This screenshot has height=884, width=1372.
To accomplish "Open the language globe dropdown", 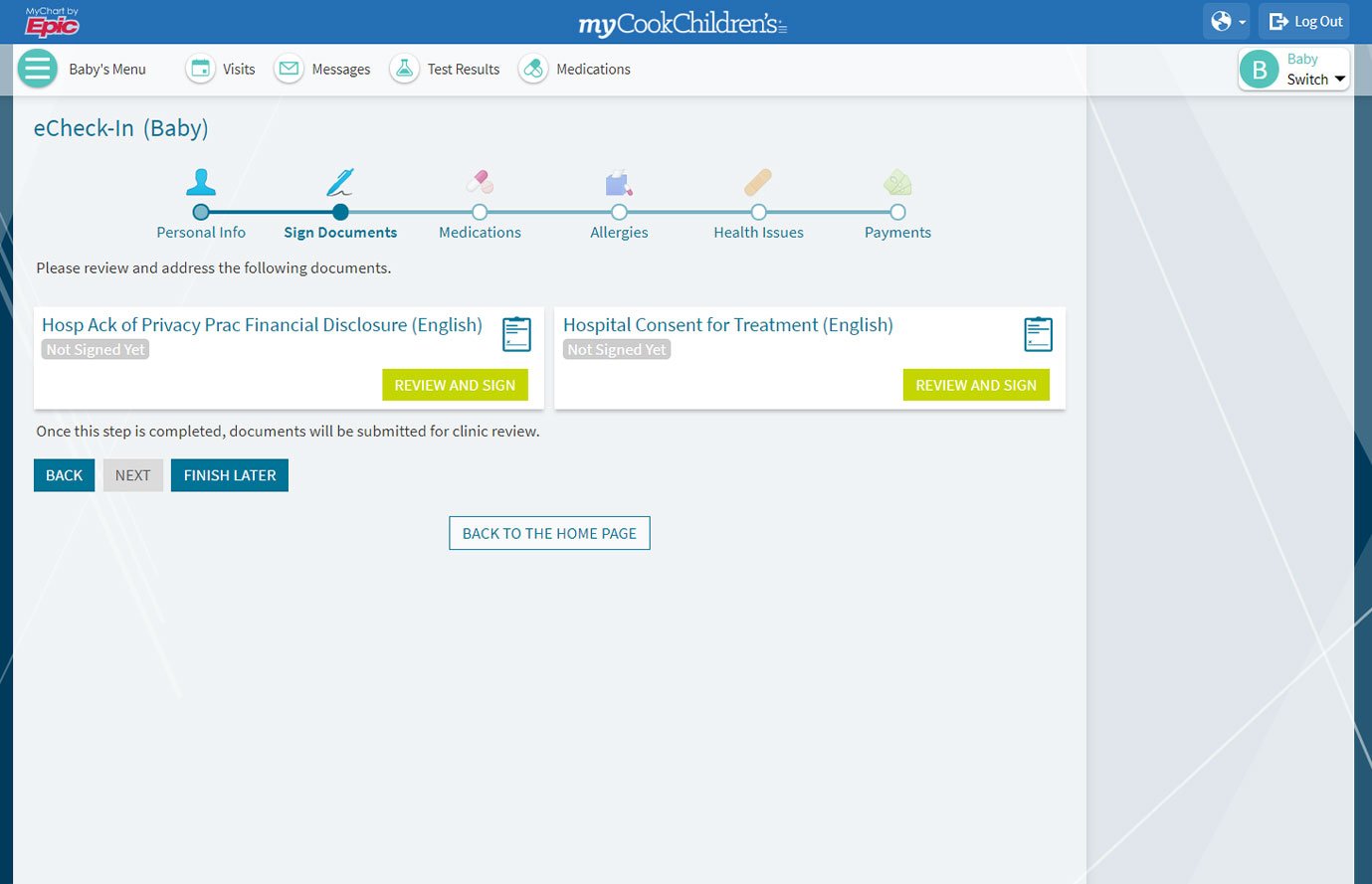I will (1227, 21).
